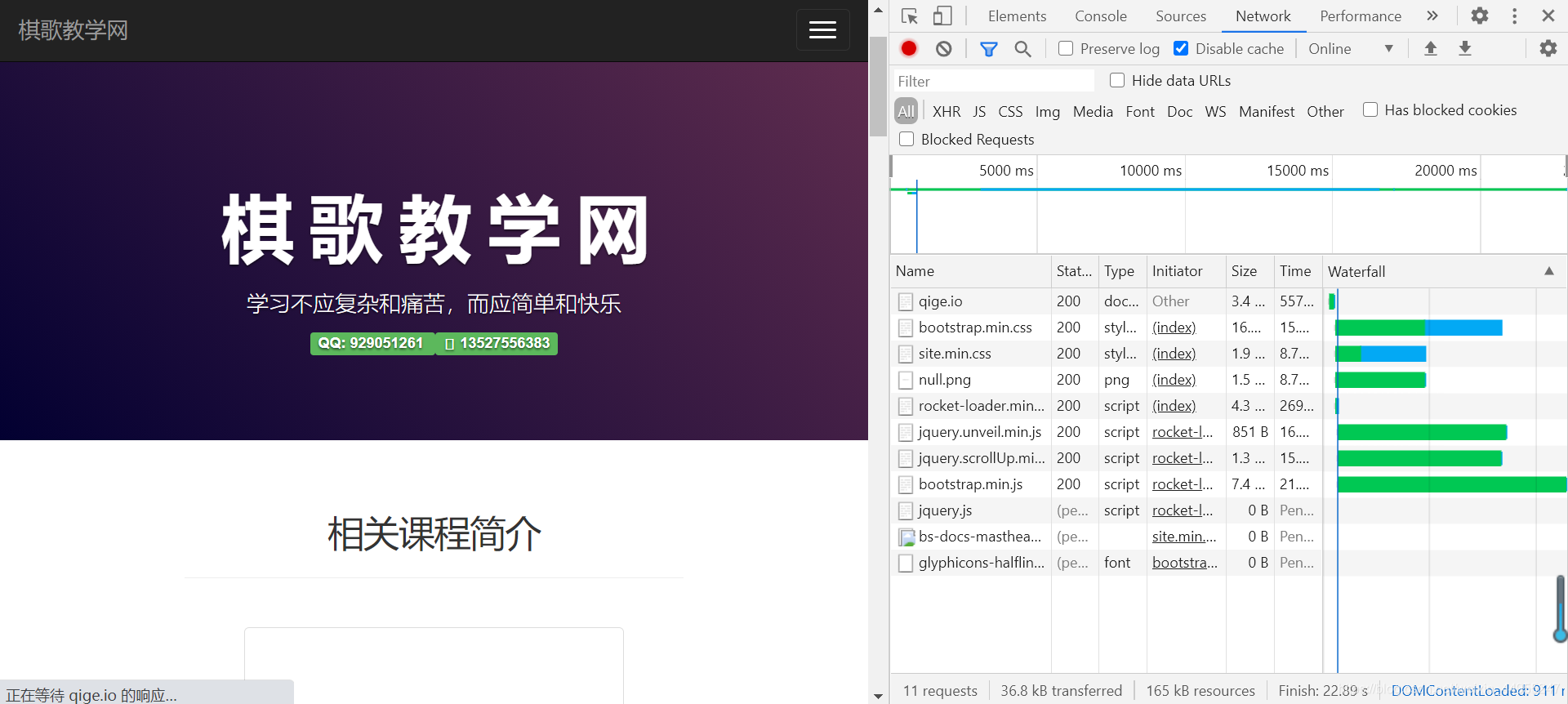Screen dimensions: 1568x704
Task: Sort by Time column header
Action: 1298,271
